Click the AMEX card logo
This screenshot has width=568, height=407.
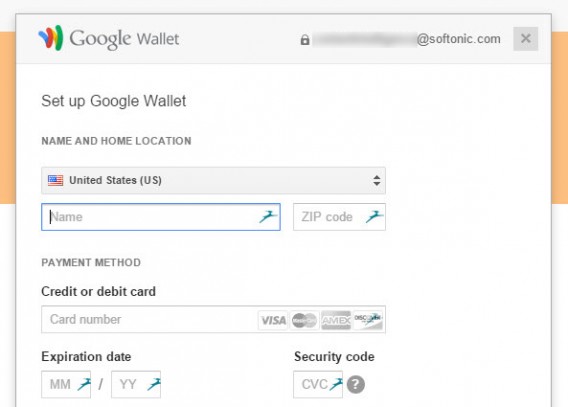click(x=336, y=320)
